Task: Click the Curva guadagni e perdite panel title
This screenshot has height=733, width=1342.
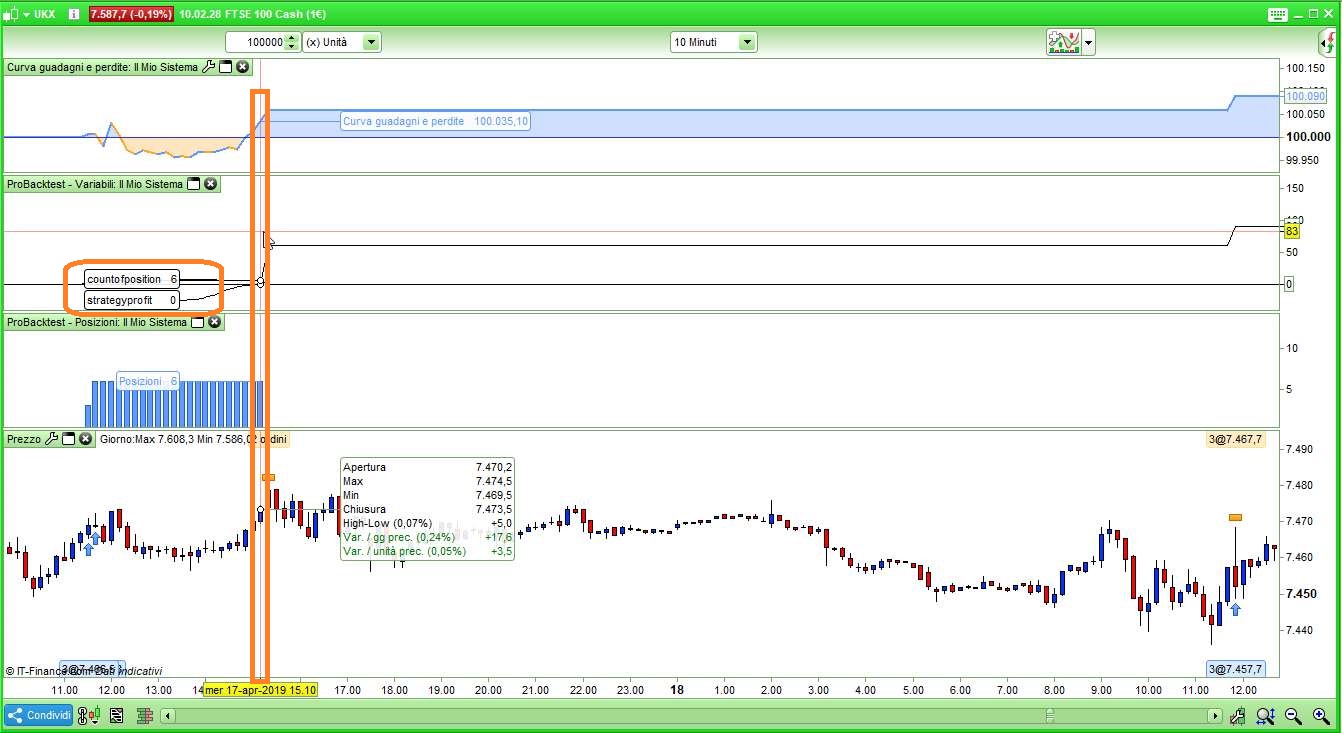Action: pyautogui.click(x=102, y=67)
